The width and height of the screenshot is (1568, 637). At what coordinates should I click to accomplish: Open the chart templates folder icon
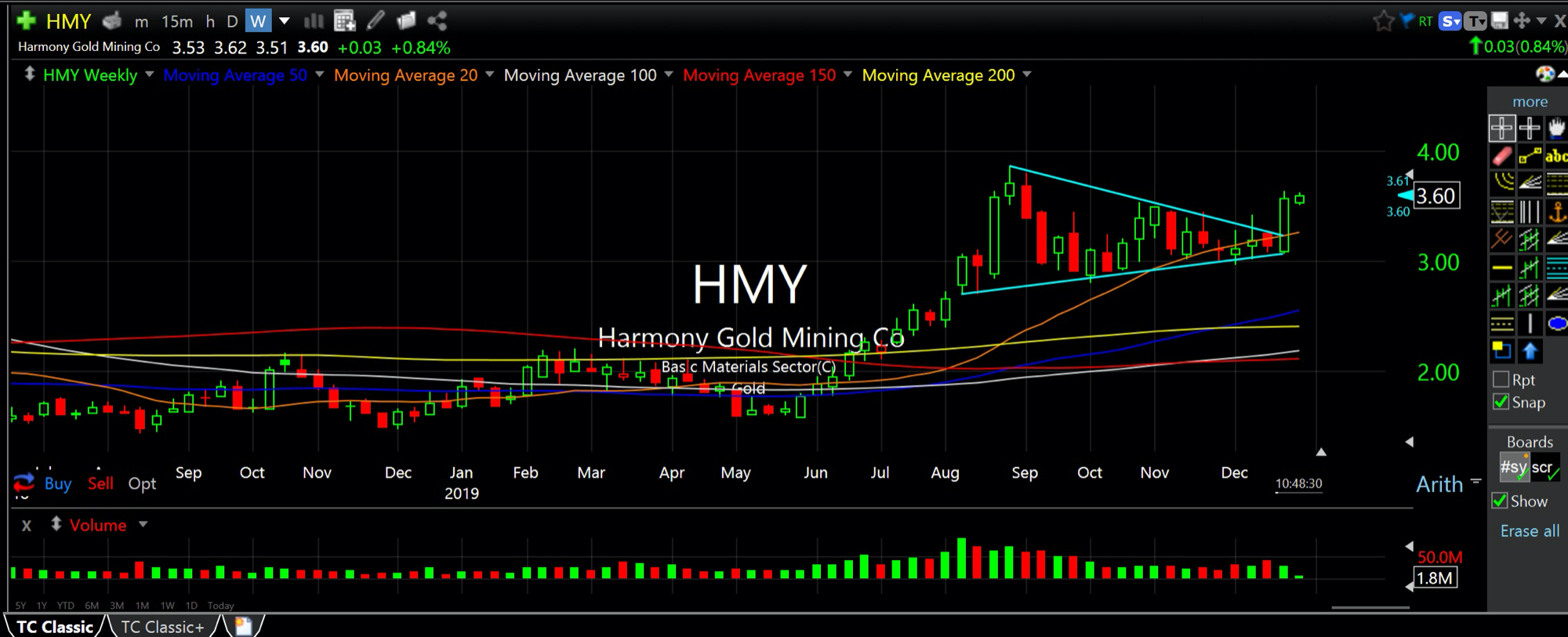(406, 20)
